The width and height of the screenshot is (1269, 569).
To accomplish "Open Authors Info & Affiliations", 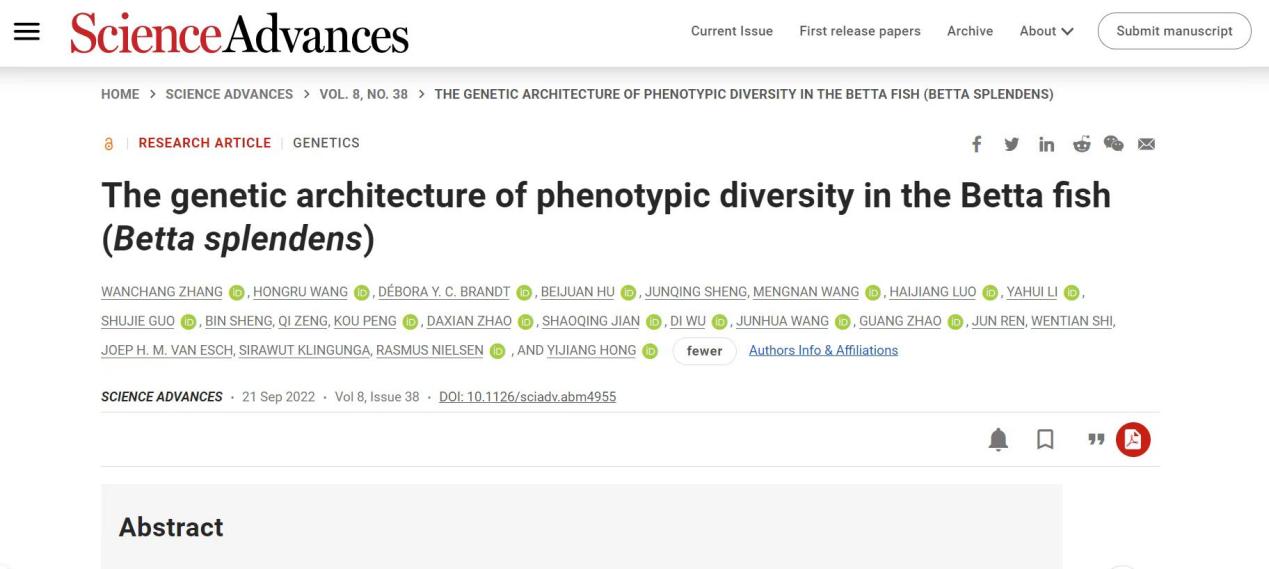I will pyautogui.click(x=823, y=350).
